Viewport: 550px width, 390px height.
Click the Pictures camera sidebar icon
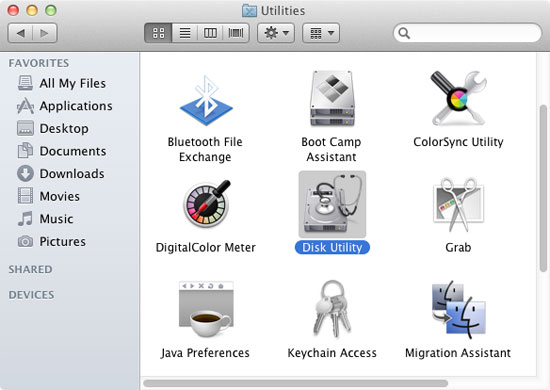[25, 241]
